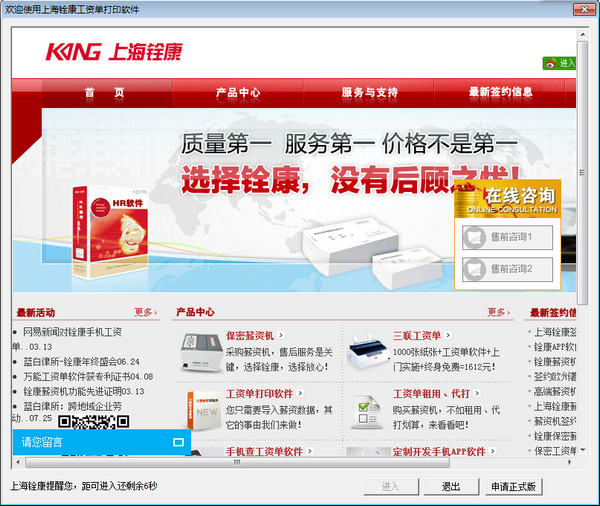Click arrow icon beside 三联工资单
This screenshot has height=506, width=600.
[x=448, y=335]
